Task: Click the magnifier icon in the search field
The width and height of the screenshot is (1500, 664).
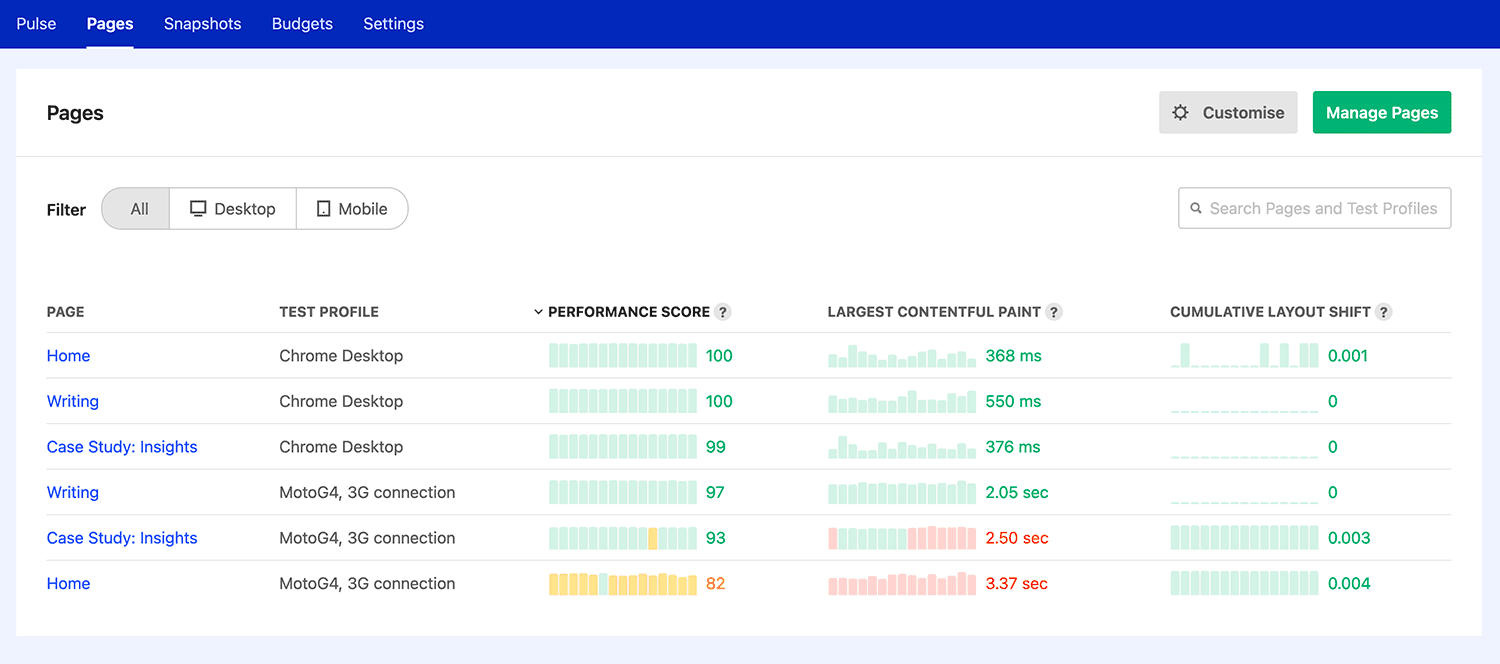Action: [1197, 208]
